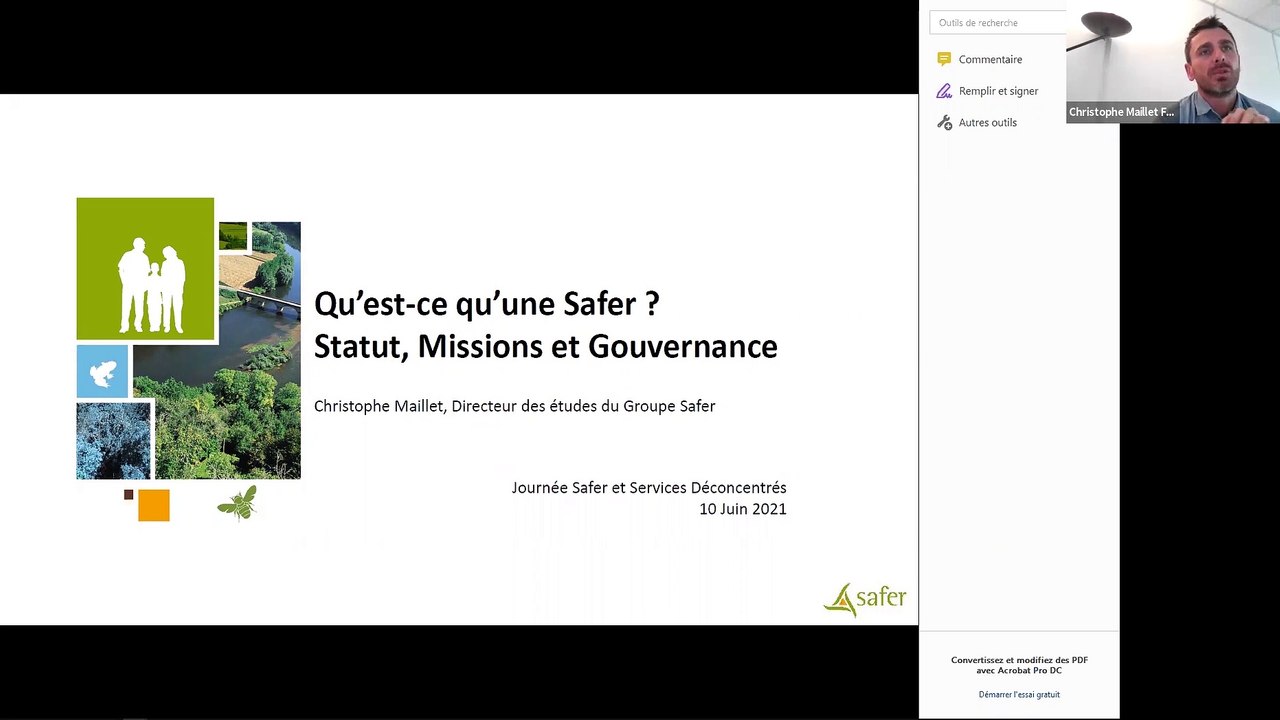Click the slide title "Qu'est-ce qu'une Safer ?"
Screen dimensions: 1280x720
(x=487, y=303)
